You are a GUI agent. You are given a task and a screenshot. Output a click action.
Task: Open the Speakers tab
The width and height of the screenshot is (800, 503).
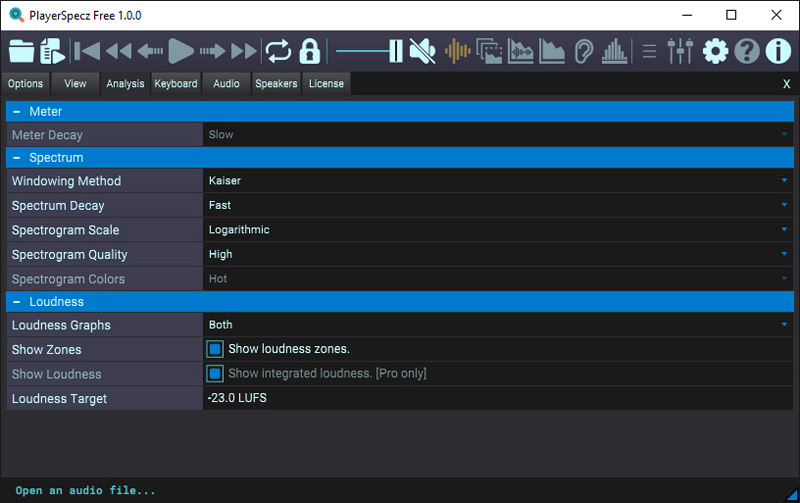(276, 84)
